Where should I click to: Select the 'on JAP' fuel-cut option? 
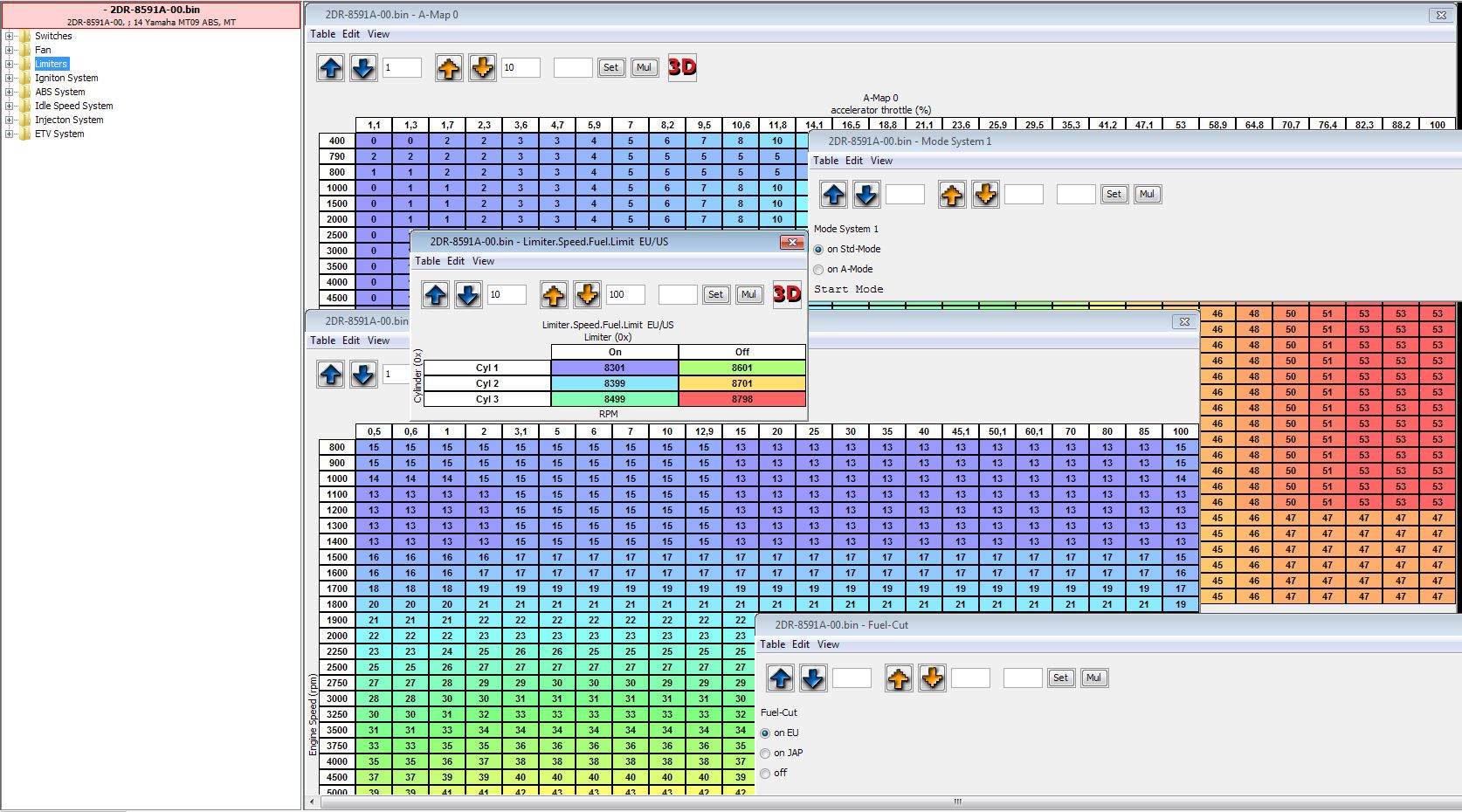coord(766,754)
